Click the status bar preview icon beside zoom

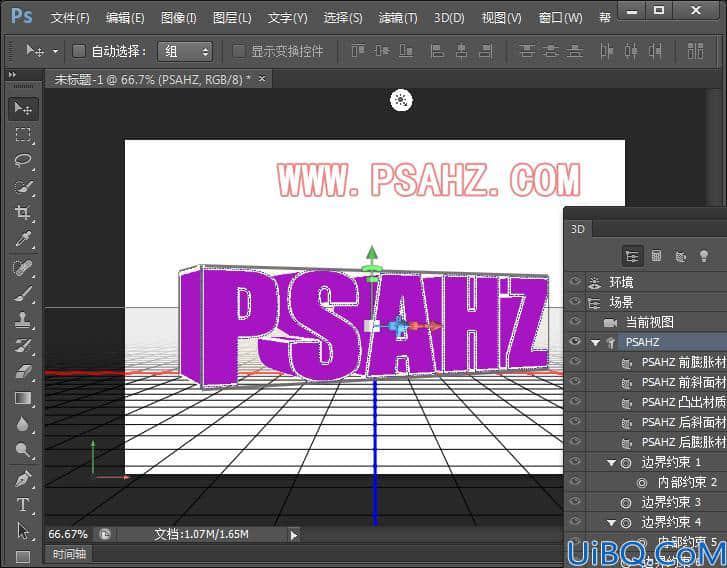(105, 535)
